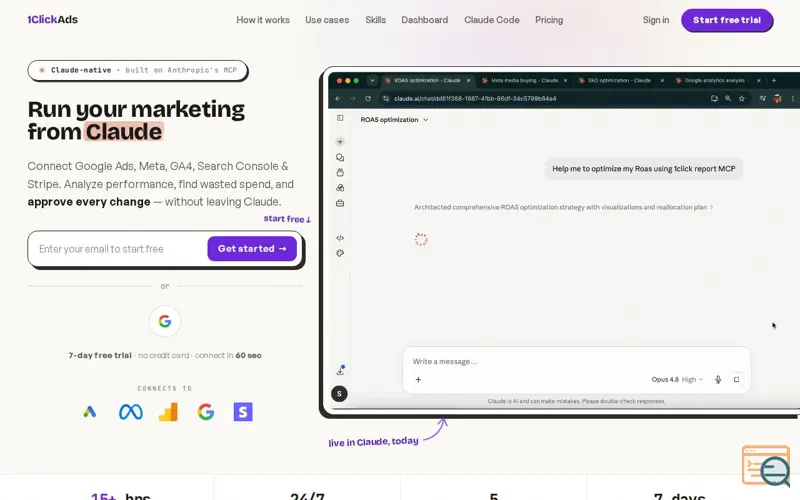800x500 pixels.
Task: Bookmark the page with the star icon
Action: coord(742,98)
